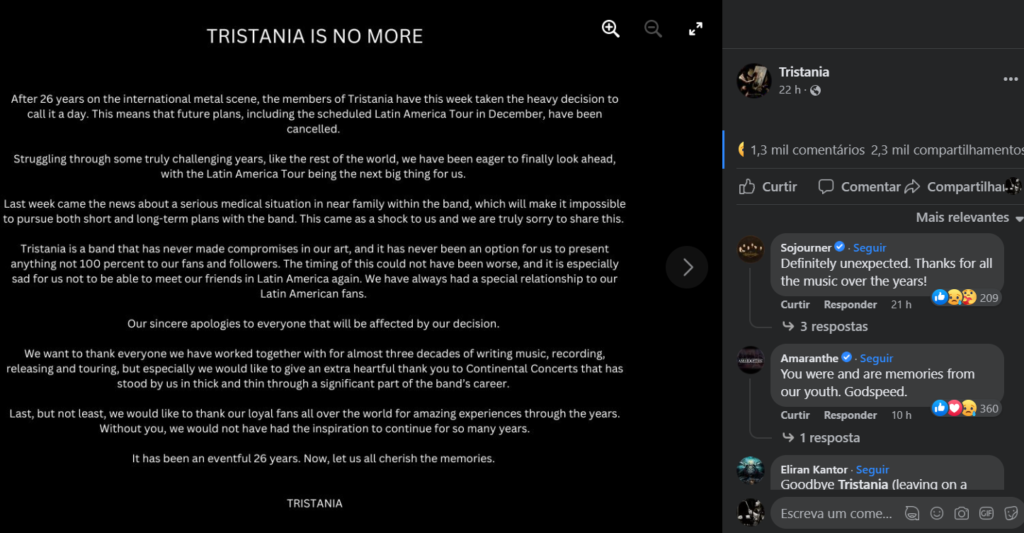This screenshot has height=533, width=1024.
Task: Open the emoji picker in comment box
Action: point(936,513)
